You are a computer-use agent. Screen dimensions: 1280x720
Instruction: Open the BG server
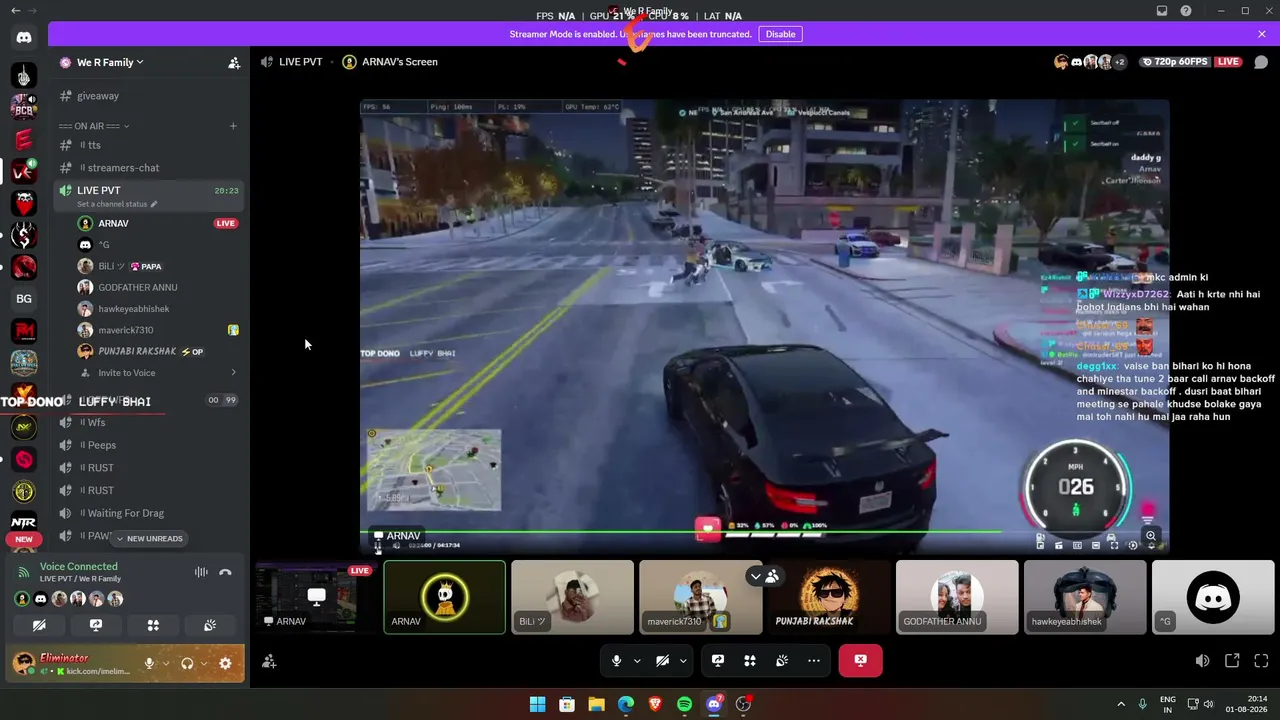(x=24, y=298)
